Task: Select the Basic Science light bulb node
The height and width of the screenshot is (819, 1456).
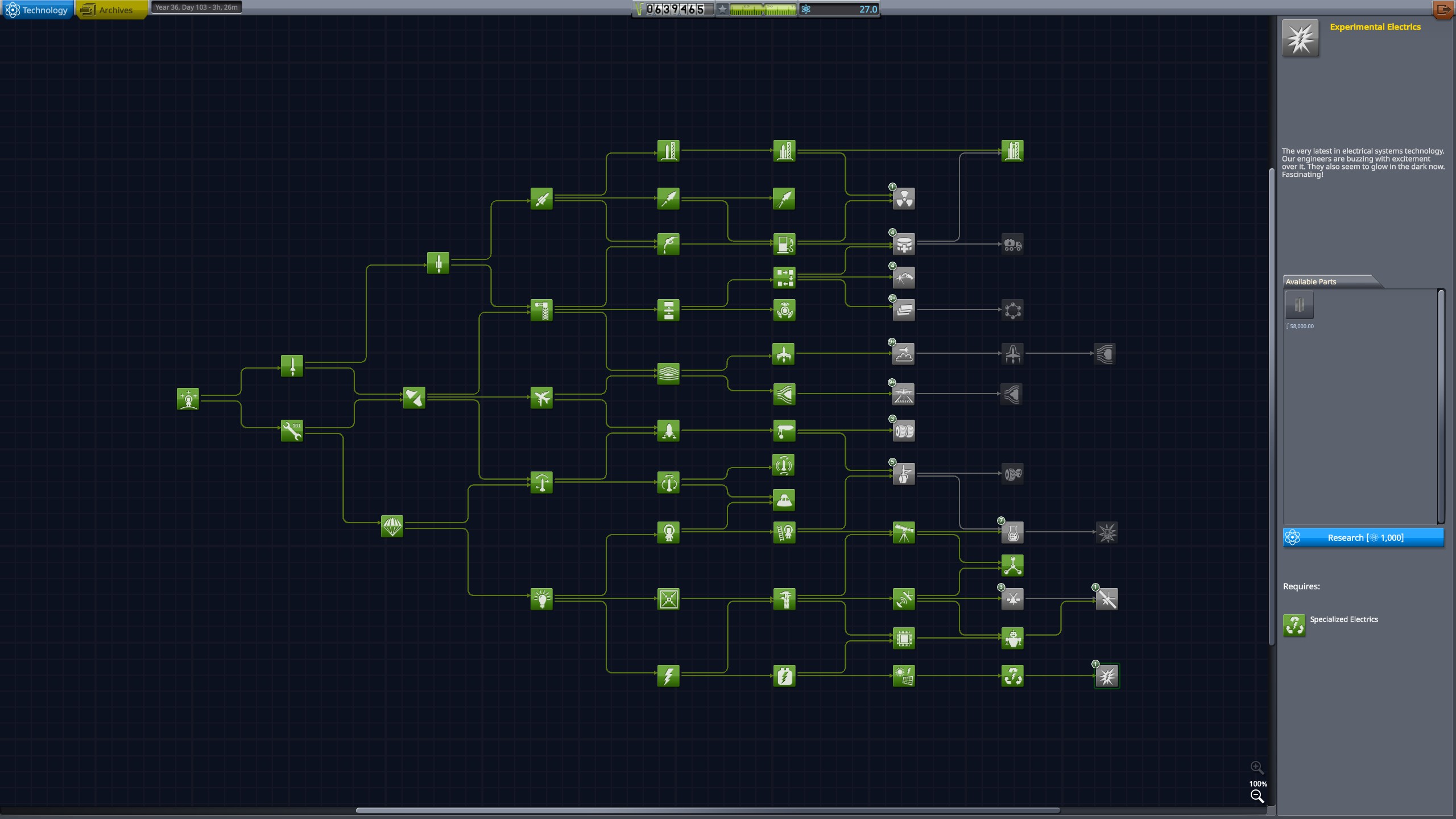Action: click(541, 599)
